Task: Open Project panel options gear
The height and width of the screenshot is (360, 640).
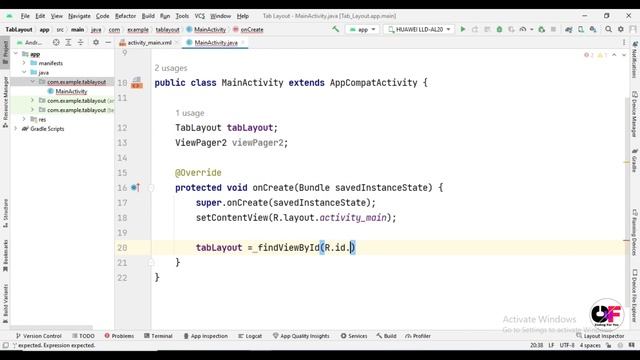Action: tap(96, 42)
